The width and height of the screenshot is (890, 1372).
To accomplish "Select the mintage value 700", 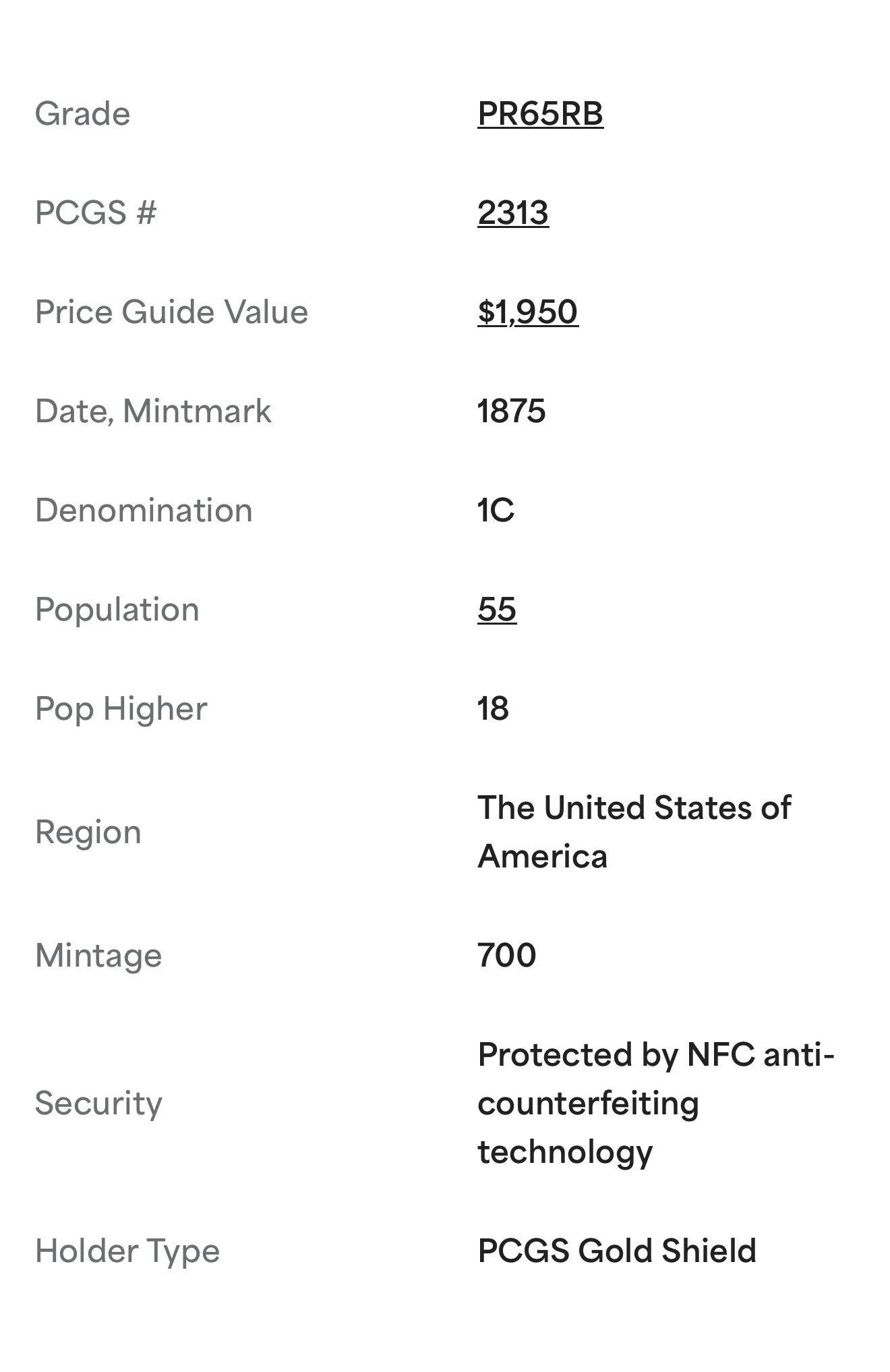I will [506, 956].
